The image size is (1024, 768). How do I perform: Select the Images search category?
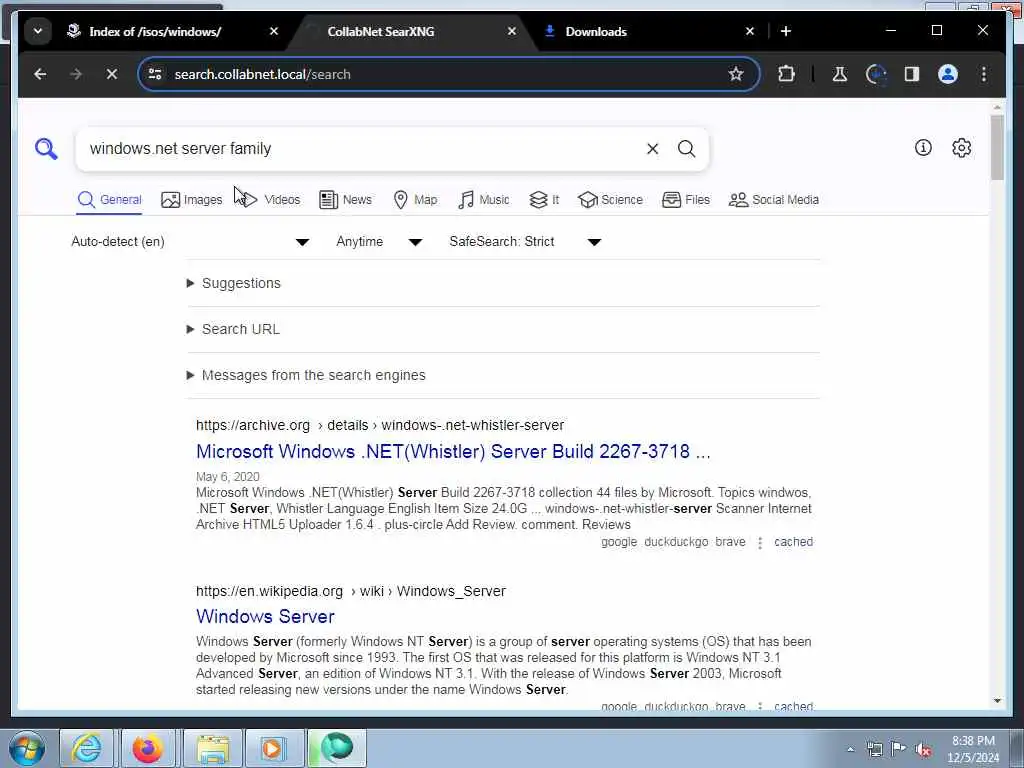(191, 200)
